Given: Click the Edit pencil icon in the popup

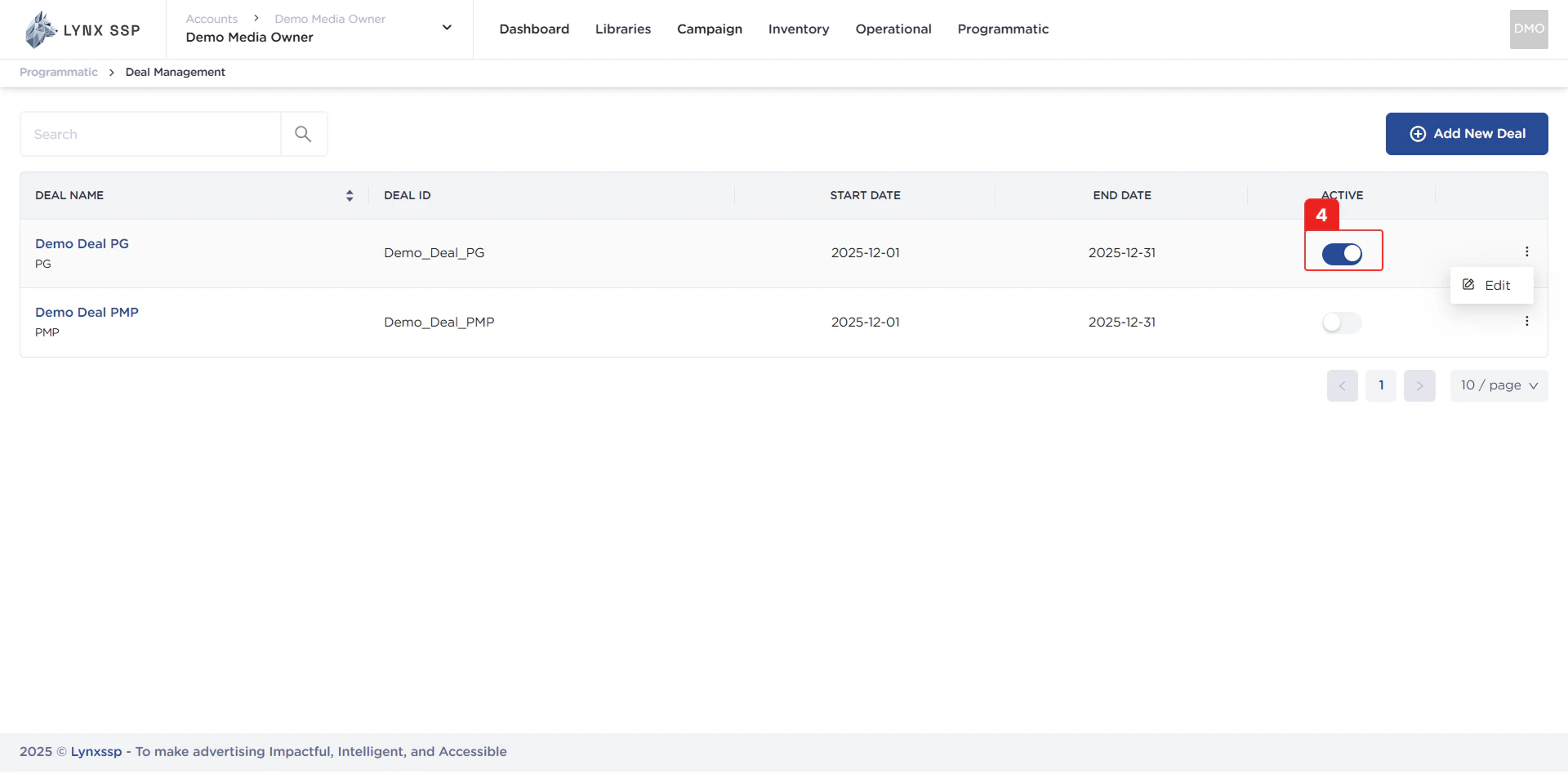Looking at the screenshot, I should pyautogui.click(x=1469, y=285).
